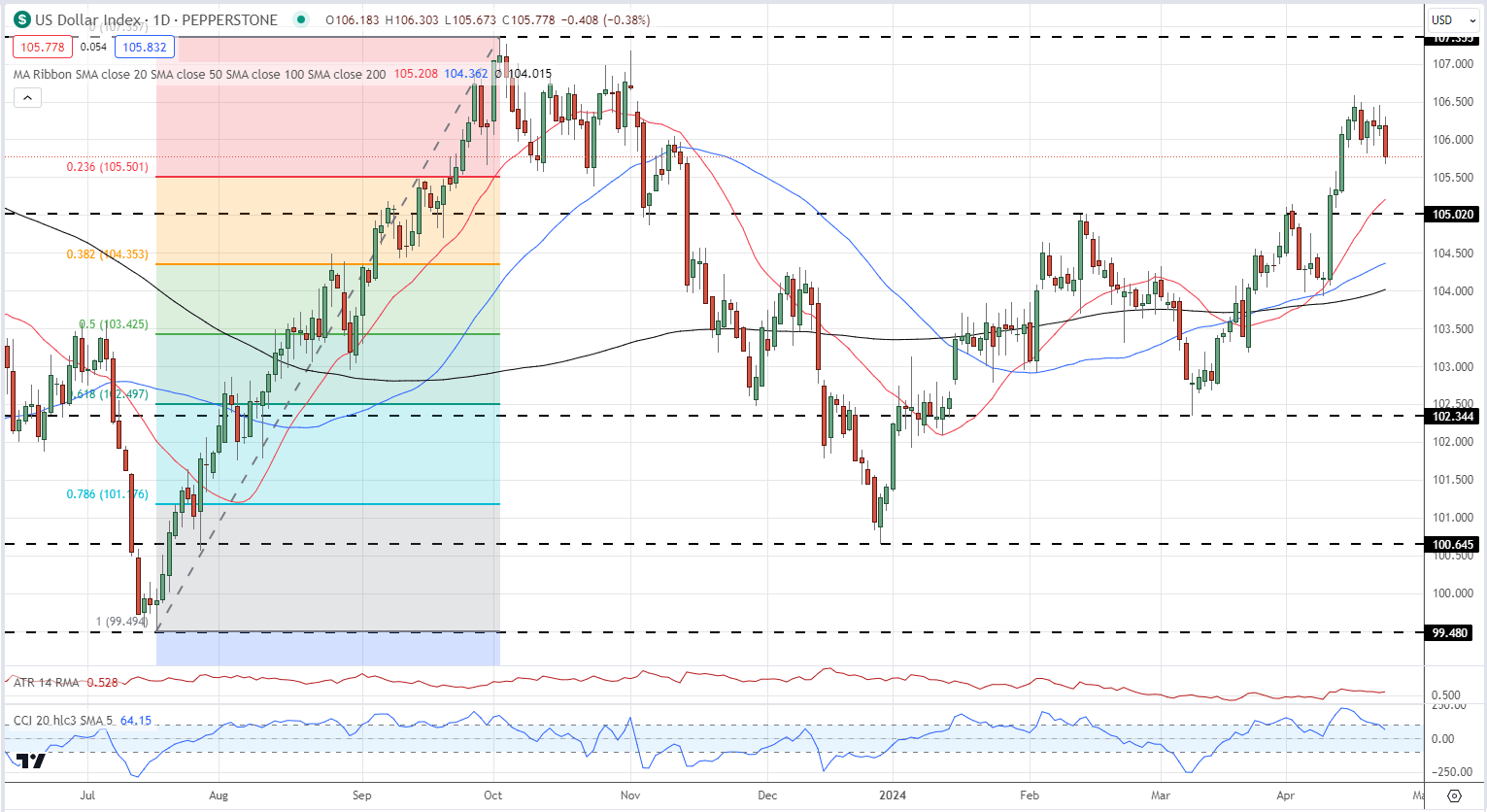Click the 104.015 SMA 200 value
This screenshot has height=812, width=1487.
[x=529, y=74]
